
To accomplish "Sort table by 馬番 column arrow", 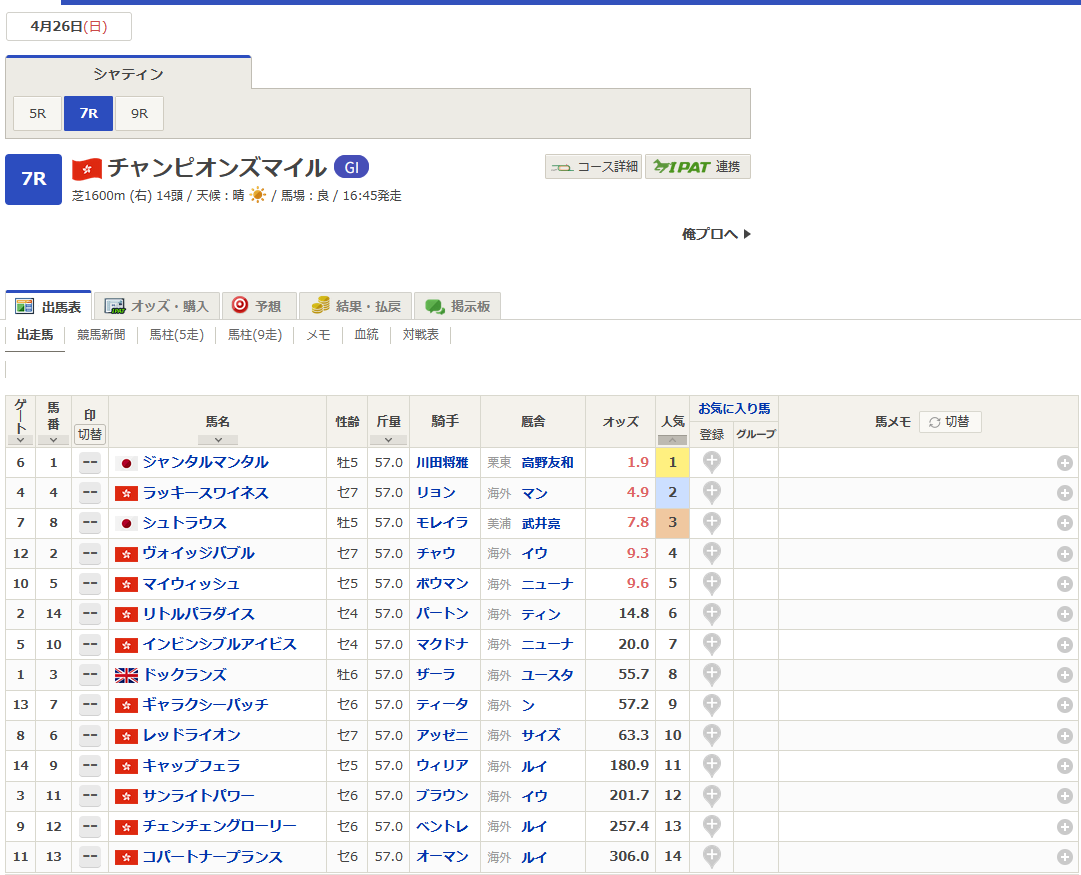I will pyautogui.click(x=53, y=440).
